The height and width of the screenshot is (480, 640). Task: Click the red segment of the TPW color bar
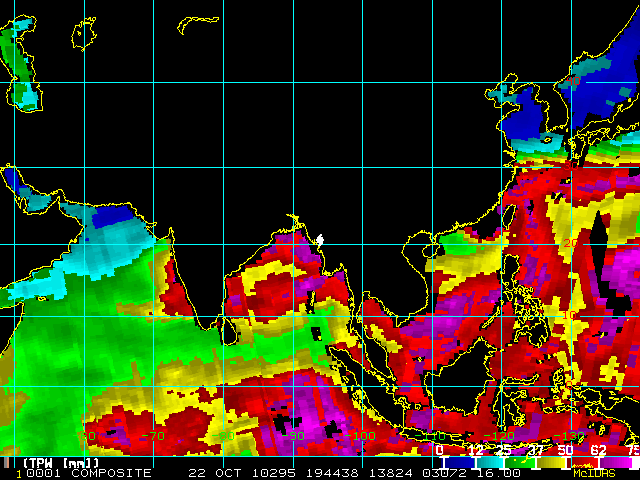pyautogui.click(x=582, y=462)
